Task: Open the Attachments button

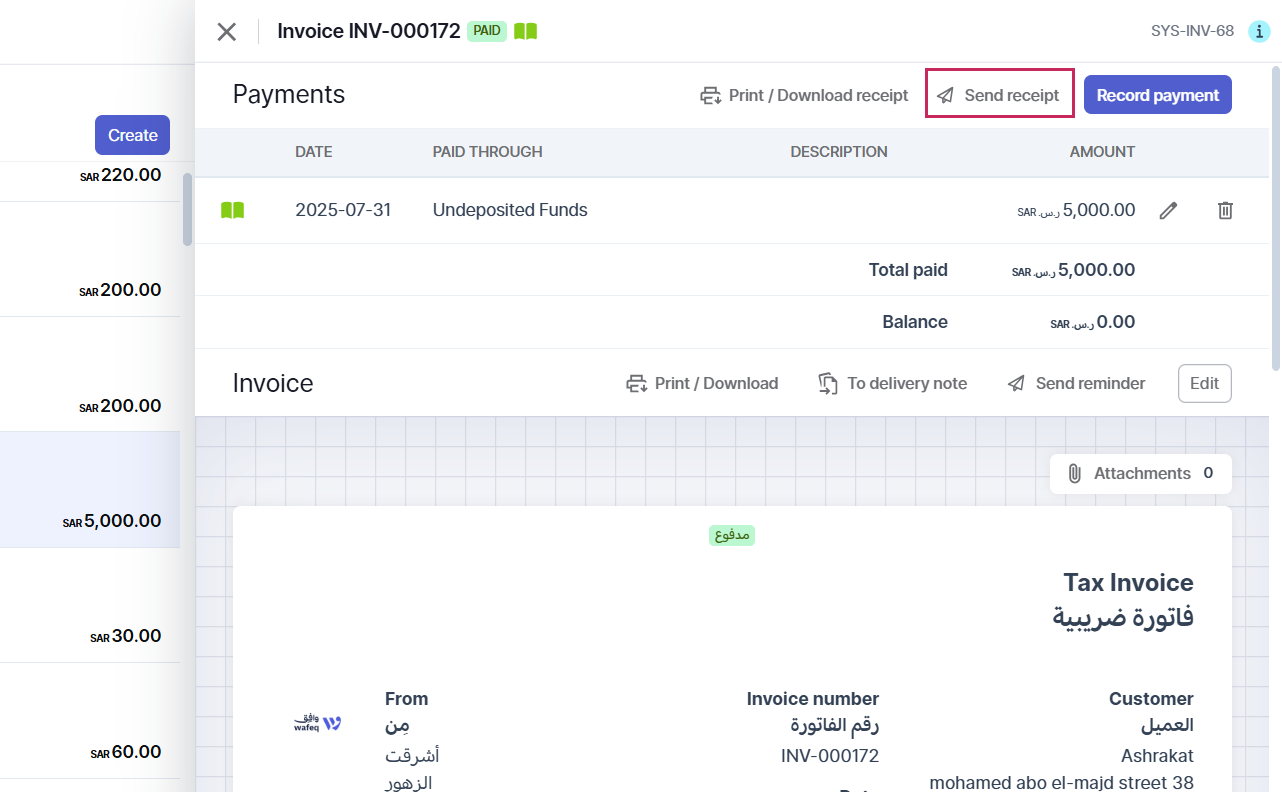Action: pos(1140,473)
